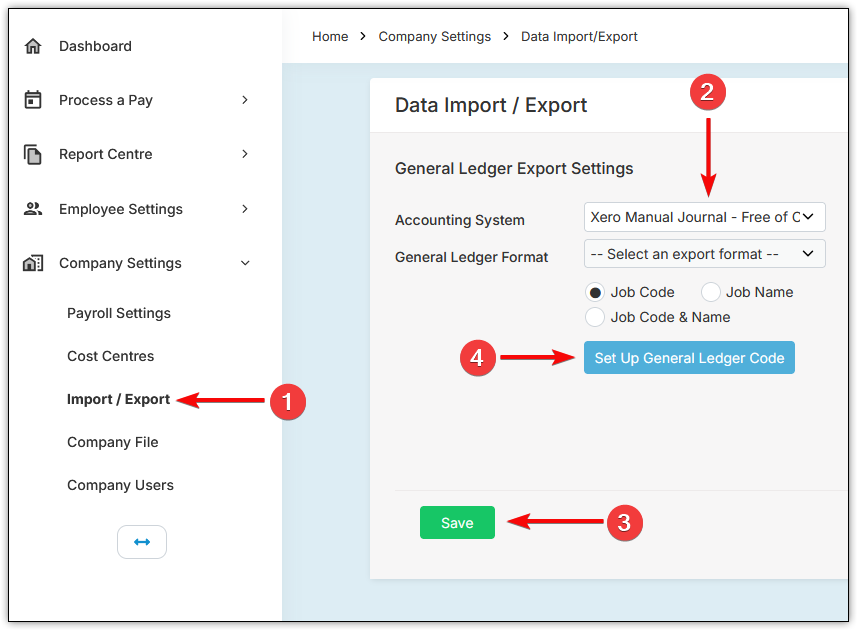Select the Job Code radio button
The height and width of the screenshot is (630, 857).
(x=595, y=292)
